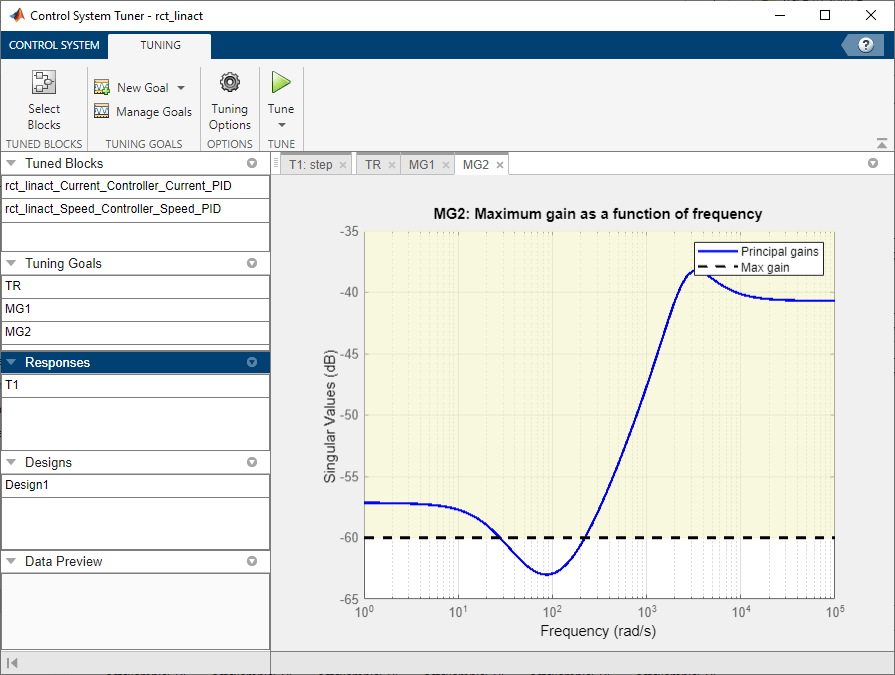
Task: Click the New Goal icon
Action: pyautogui.click(x=102, y=88)
